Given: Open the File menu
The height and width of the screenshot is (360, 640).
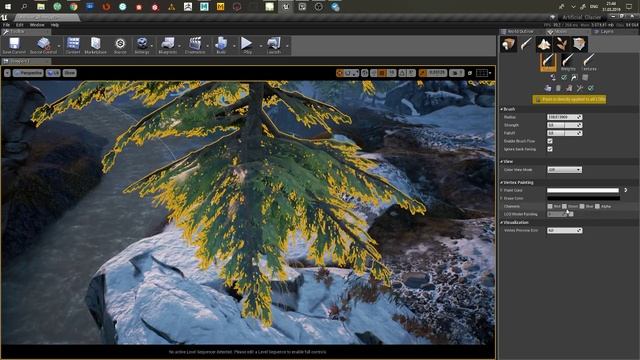Looking at the screenshot, I should 7,25.
